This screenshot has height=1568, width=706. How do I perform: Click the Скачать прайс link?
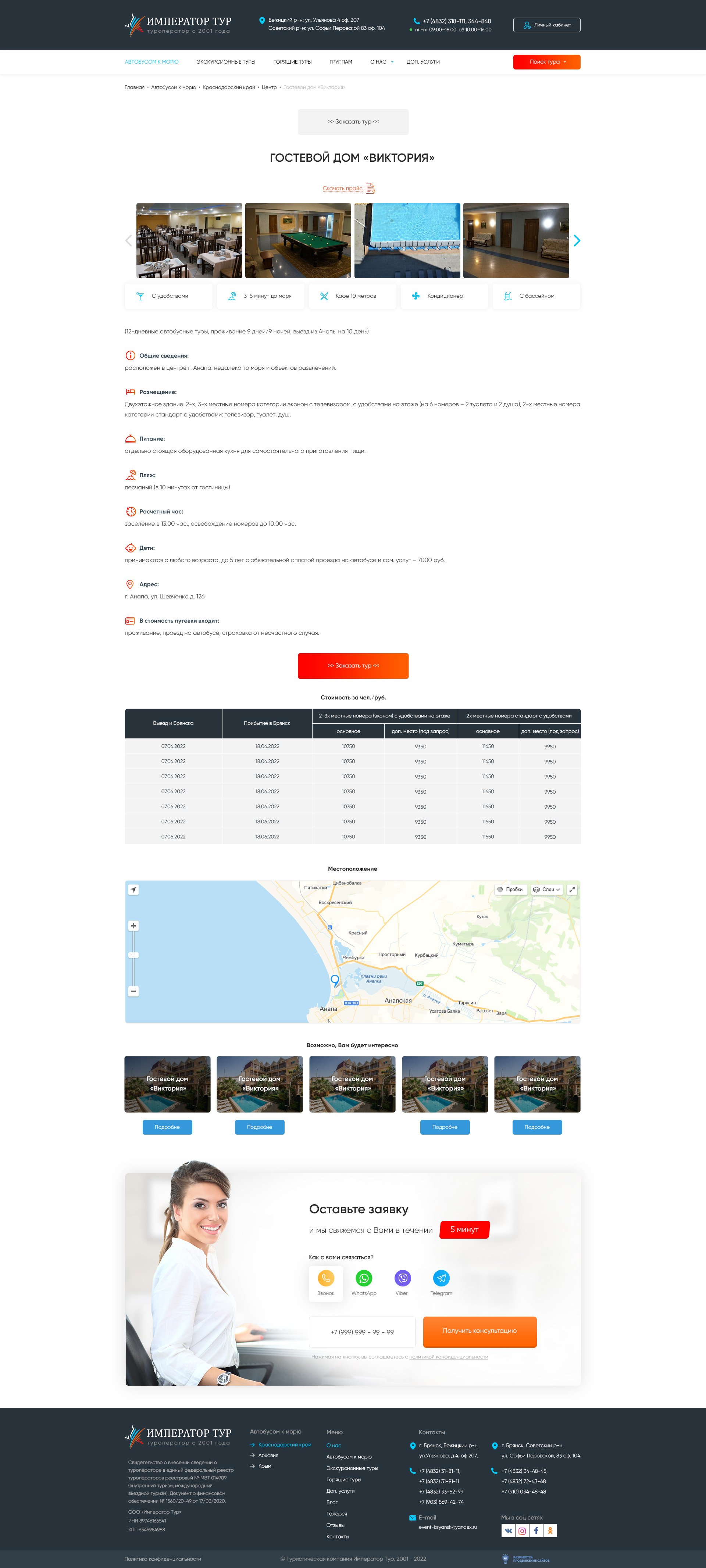pyautogui.click(x=342, y=188)
